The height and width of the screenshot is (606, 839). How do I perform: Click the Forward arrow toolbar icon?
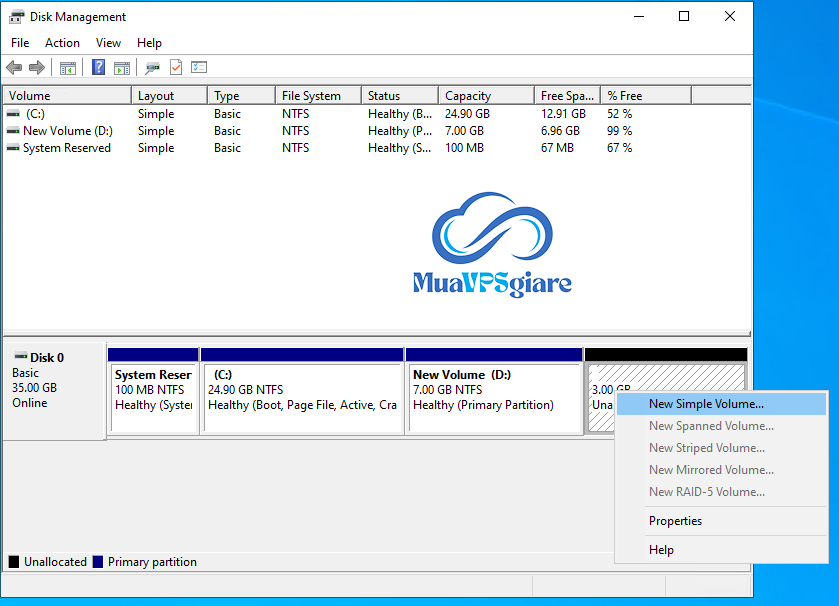click(x=37, y=68)
